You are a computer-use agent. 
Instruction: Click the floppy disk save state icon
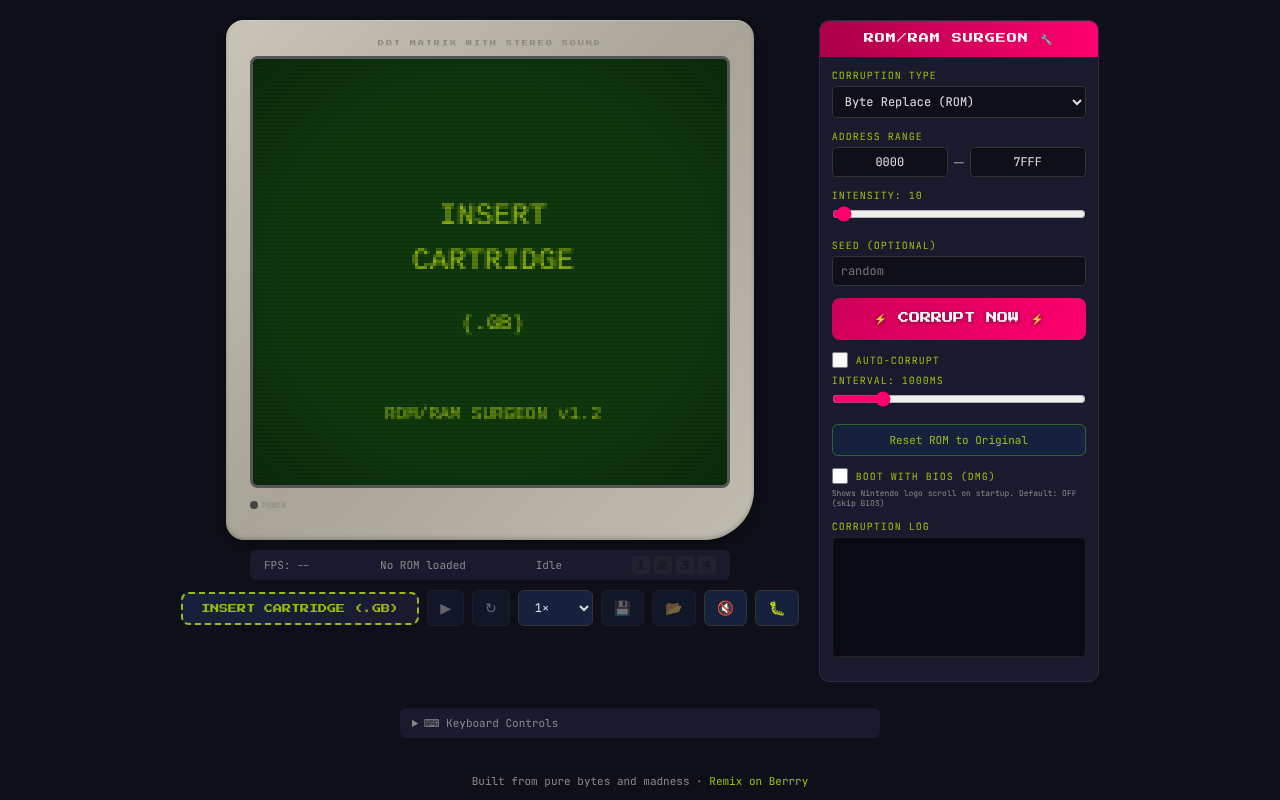point(622,608)
